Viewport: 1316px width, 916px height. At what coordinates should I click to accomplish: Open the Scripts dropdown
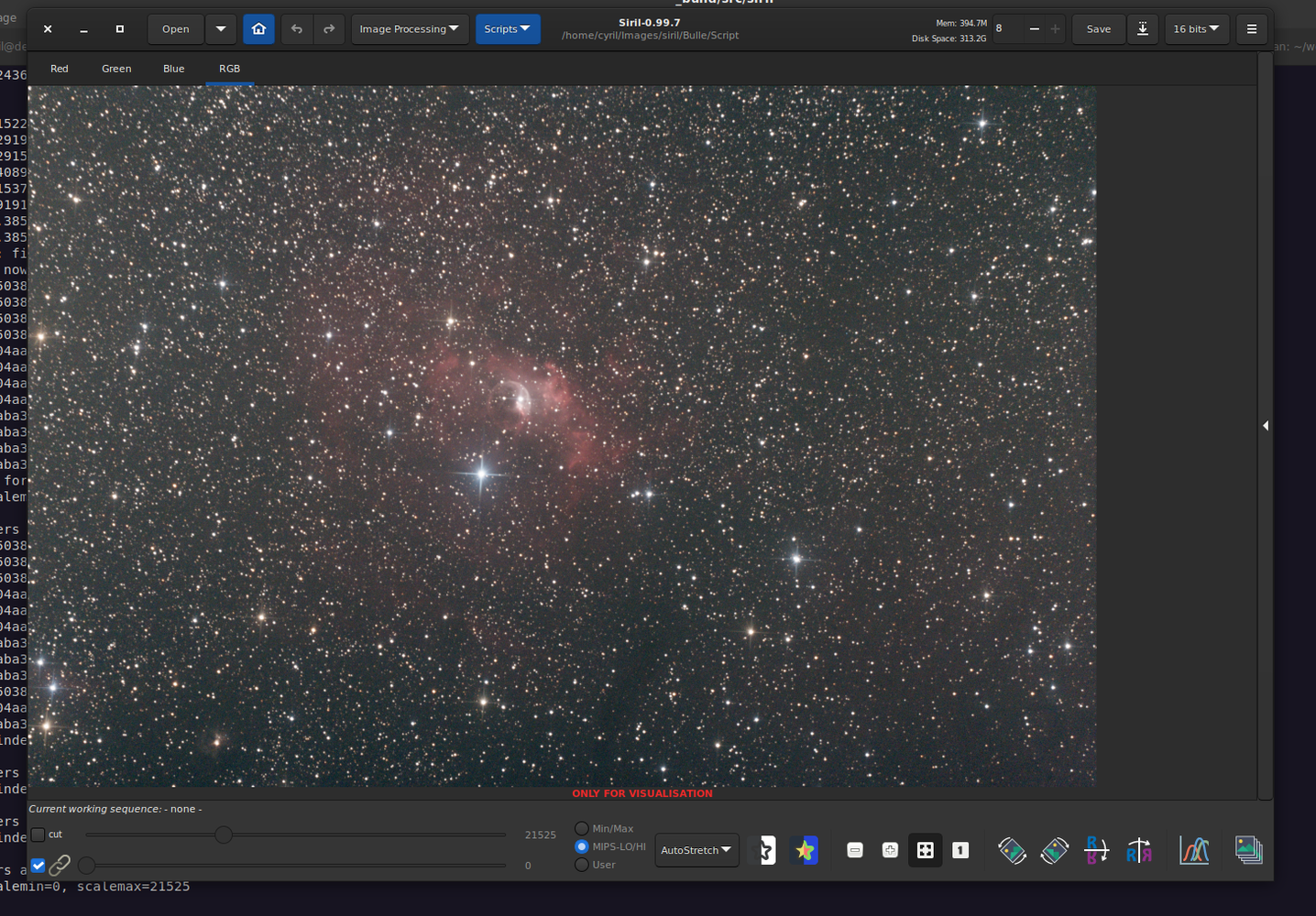[x=508, y=29]
